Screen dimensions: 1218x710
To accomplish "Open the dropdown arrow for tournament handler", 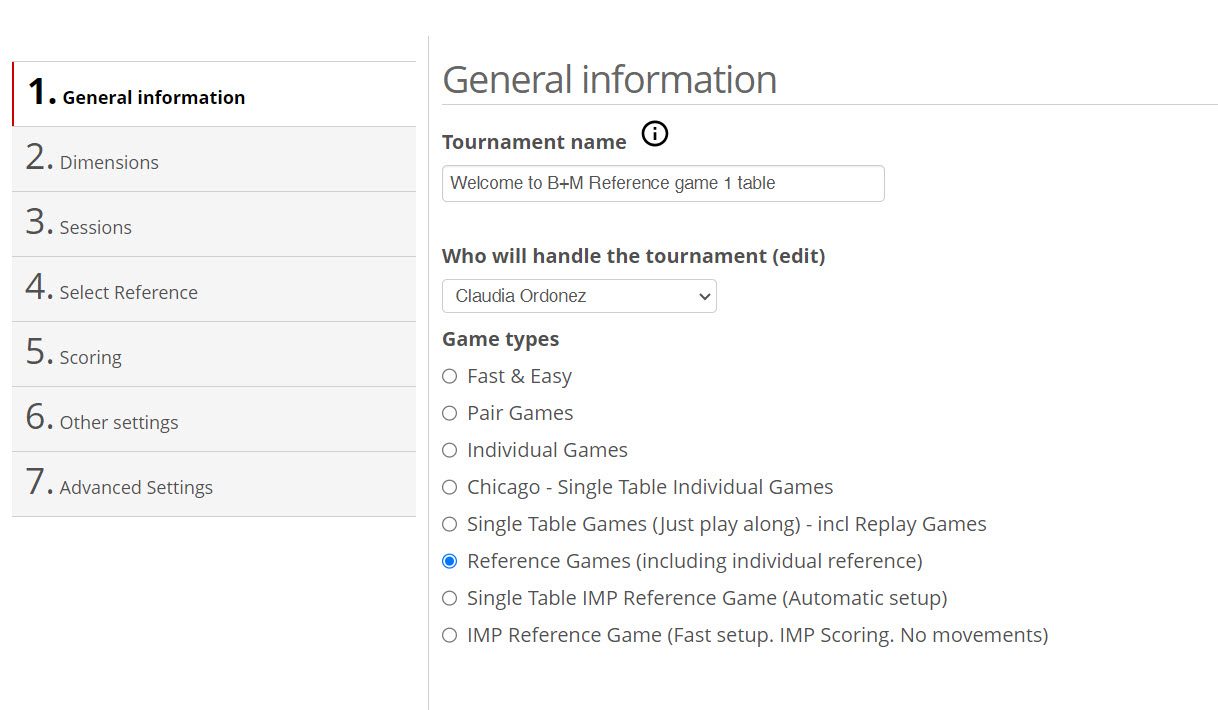I will (703, 296).
